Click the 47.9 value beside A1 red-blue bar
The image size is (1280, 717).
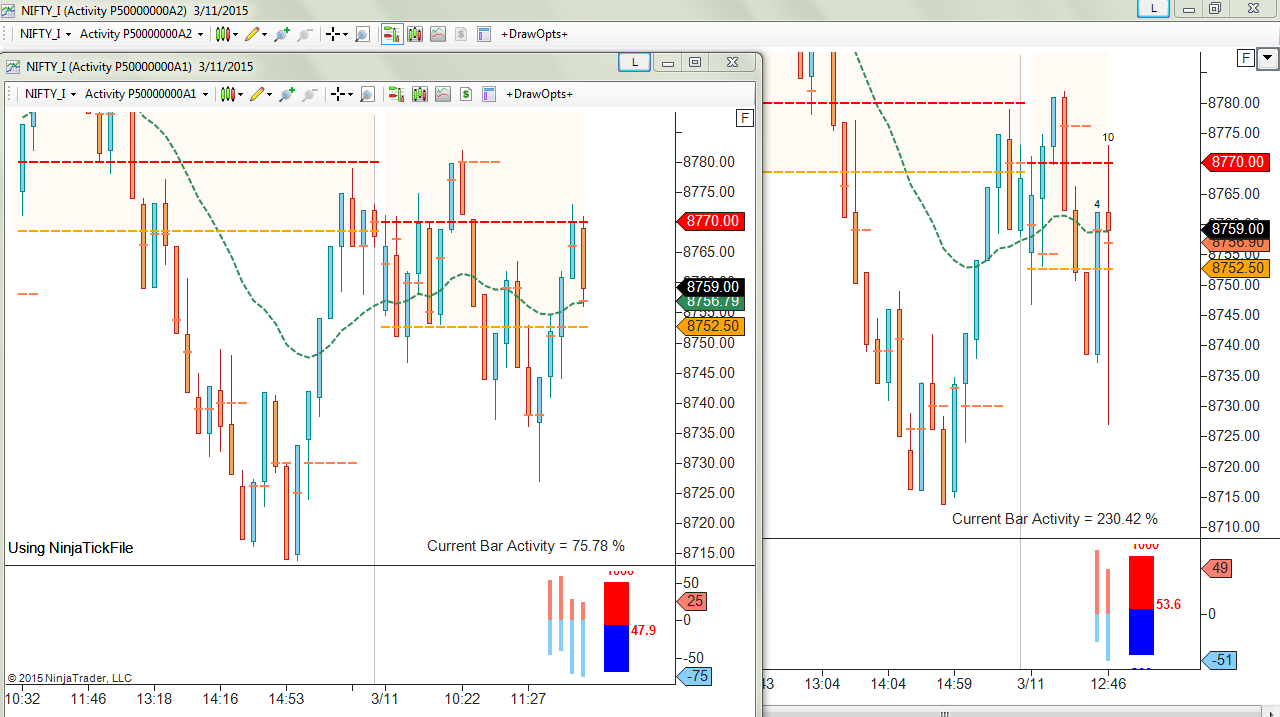(x=643, y=631)
